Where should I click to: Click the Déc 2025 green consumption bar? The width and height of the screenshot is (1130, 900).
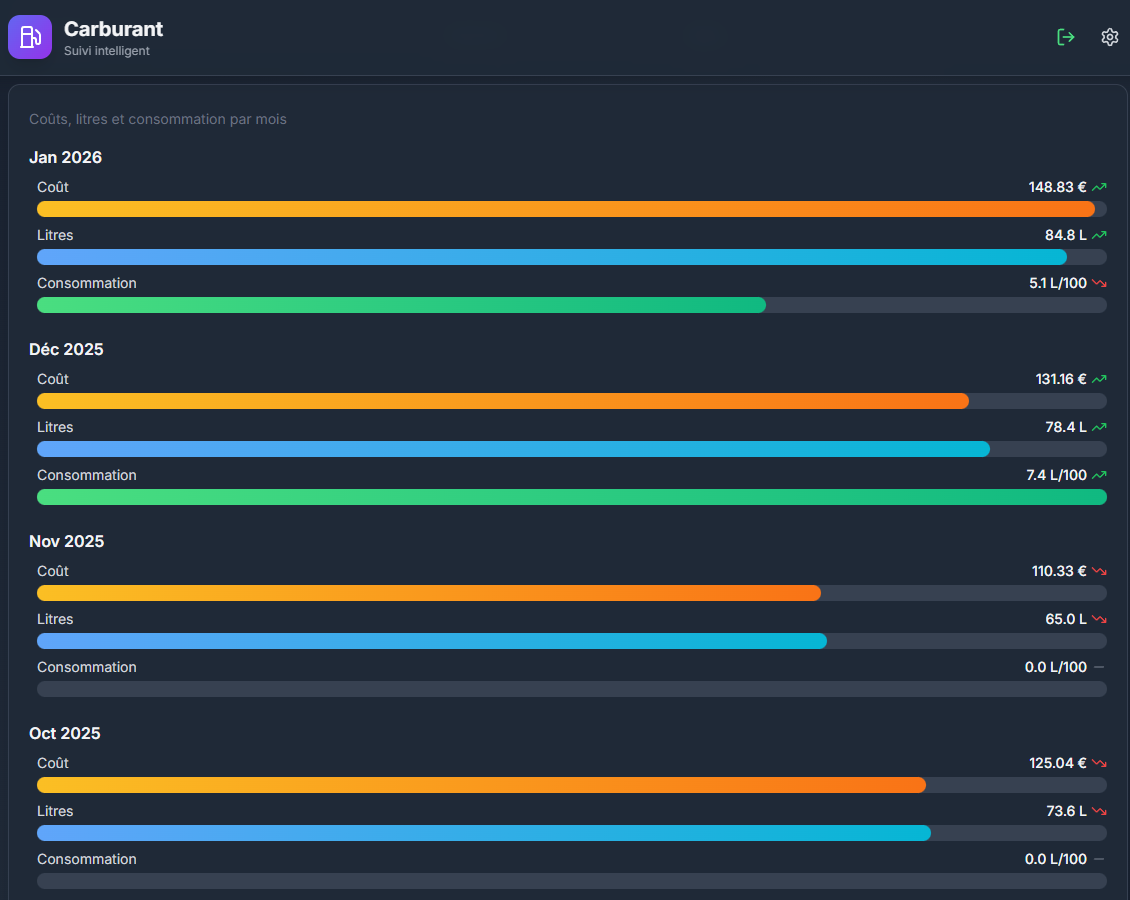click(571, 497)
